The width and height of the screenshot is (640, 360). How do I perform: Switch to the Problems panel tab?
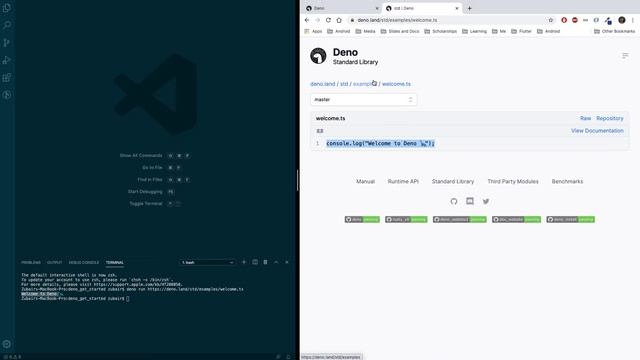(31, 262)
